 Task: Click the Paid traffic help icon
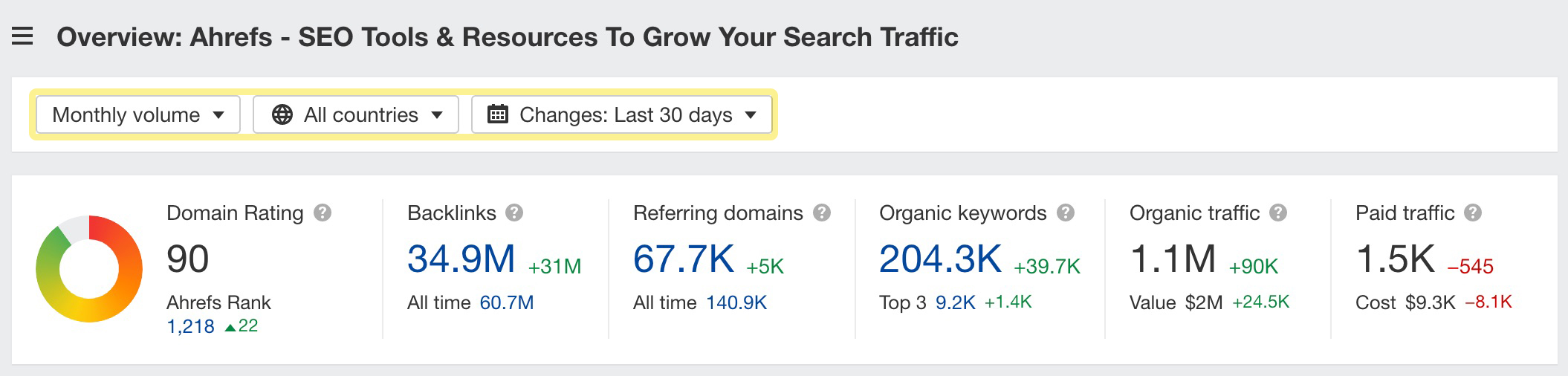[1473, 213]
